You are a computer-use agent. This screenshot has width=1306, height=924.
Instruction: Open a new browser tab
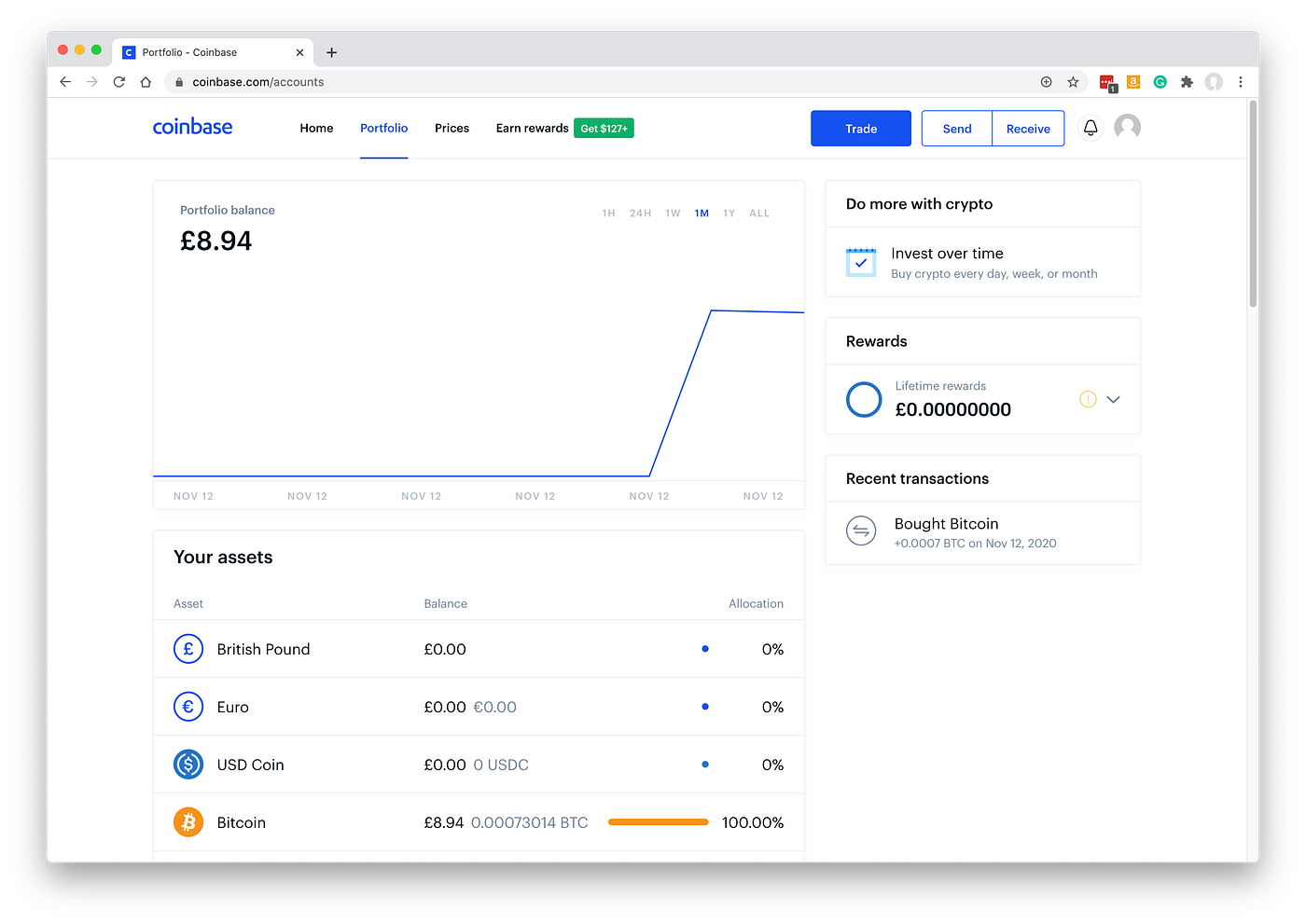(331, 52)
